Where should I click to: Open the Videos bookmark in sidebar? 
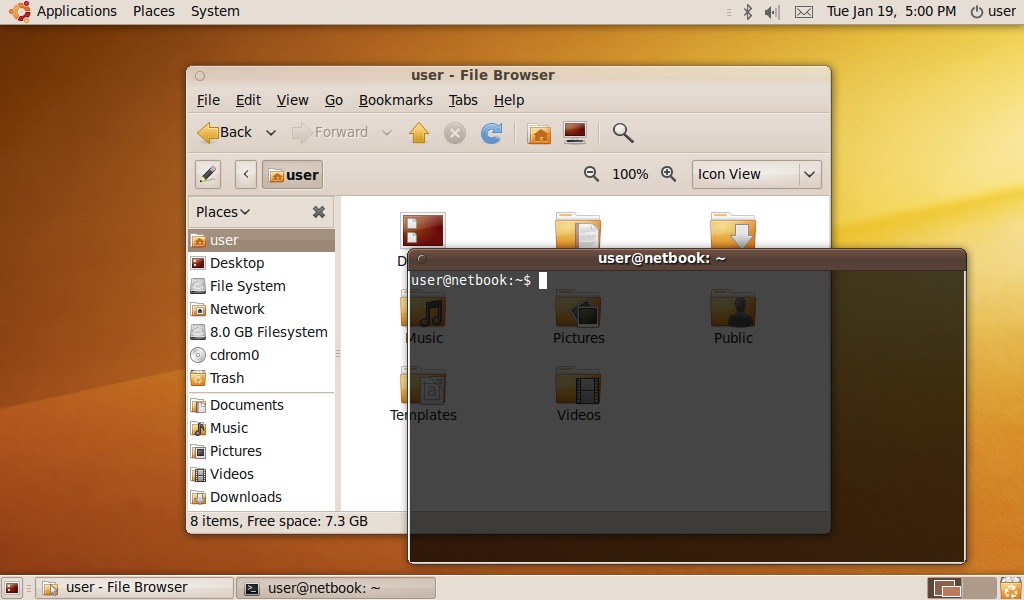click(261, 474)
